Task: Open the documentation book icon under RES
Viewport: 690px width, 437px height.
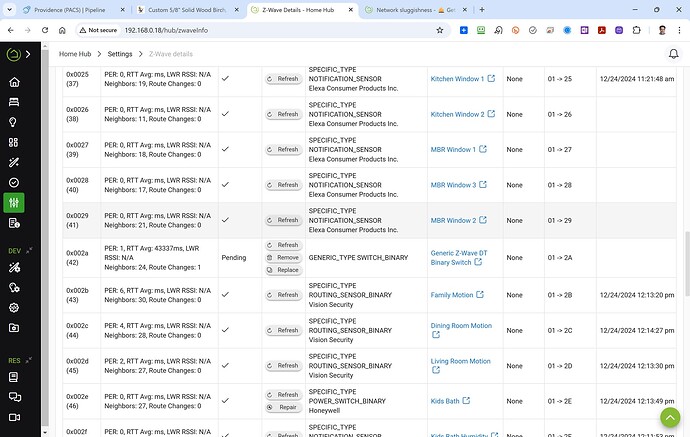Action: pyautogui.click(x=14, y=377)
